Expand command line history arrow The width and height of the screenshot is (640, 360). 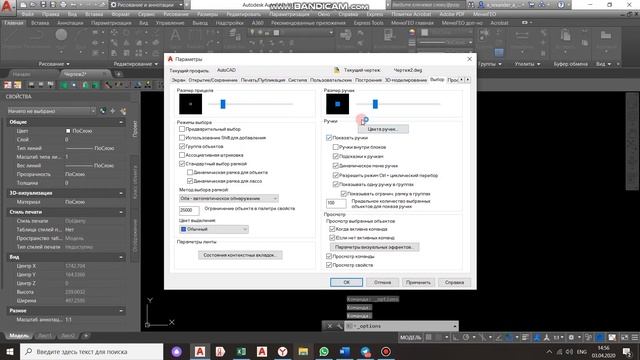455,326
